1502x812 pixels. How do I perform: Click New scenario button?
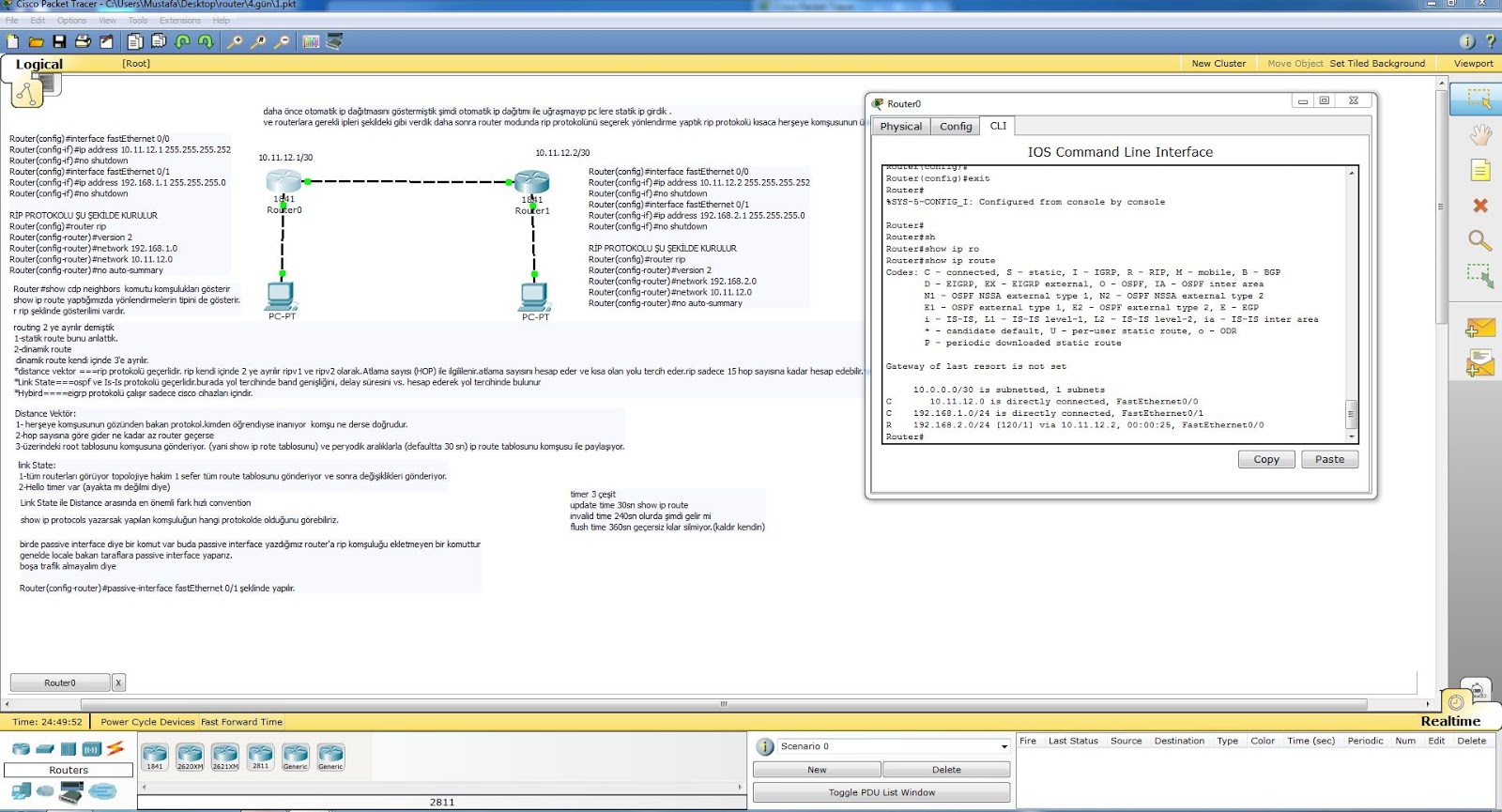817,770
